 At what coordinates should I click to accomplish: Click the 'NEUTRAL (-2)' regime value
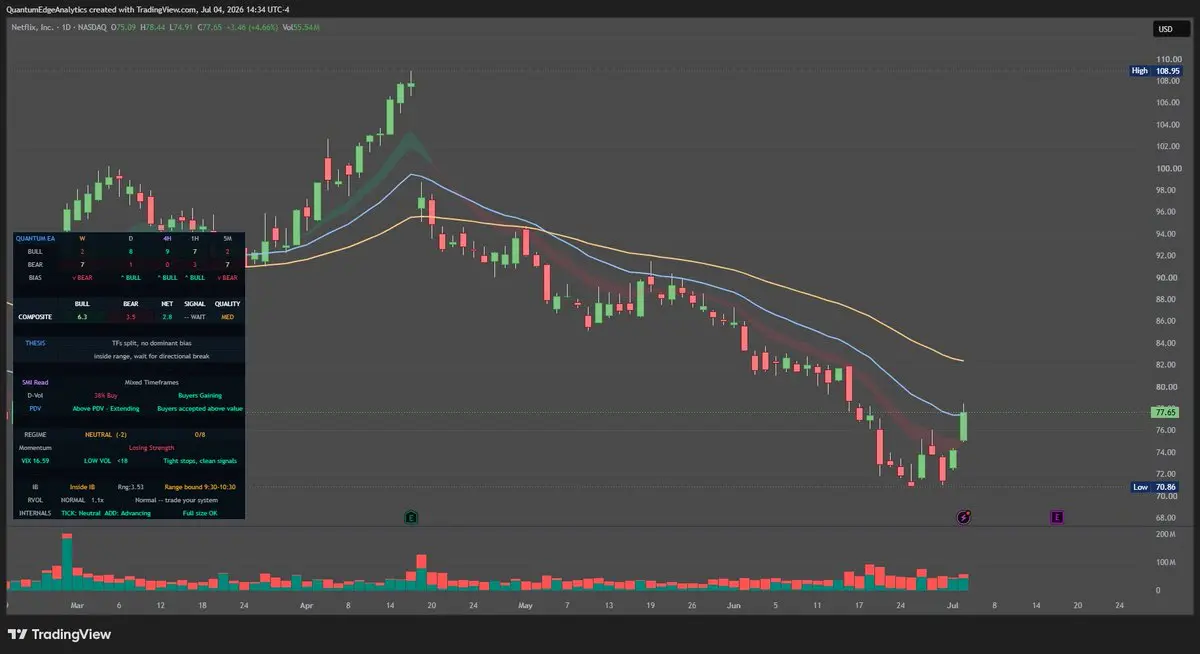pos(106,434)
